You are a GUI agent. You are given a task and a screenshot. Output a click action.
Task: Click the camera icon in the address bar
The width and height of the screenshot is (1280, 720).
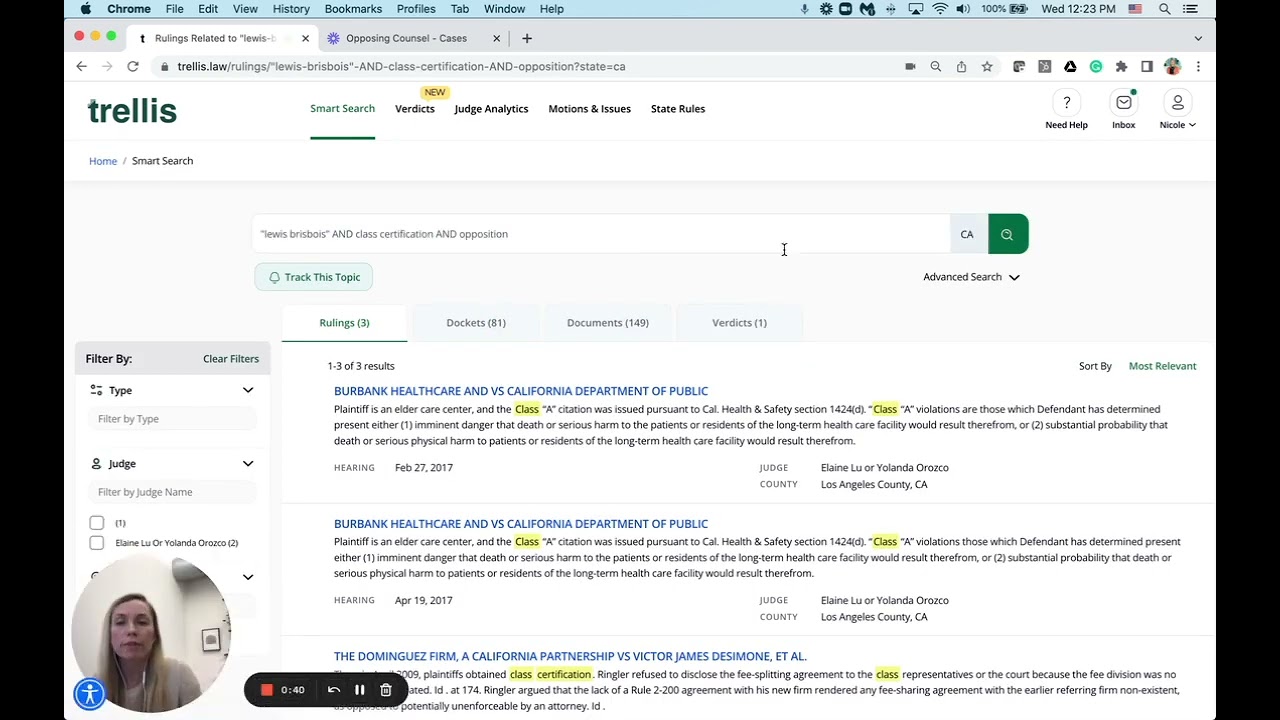coord(910,66)
